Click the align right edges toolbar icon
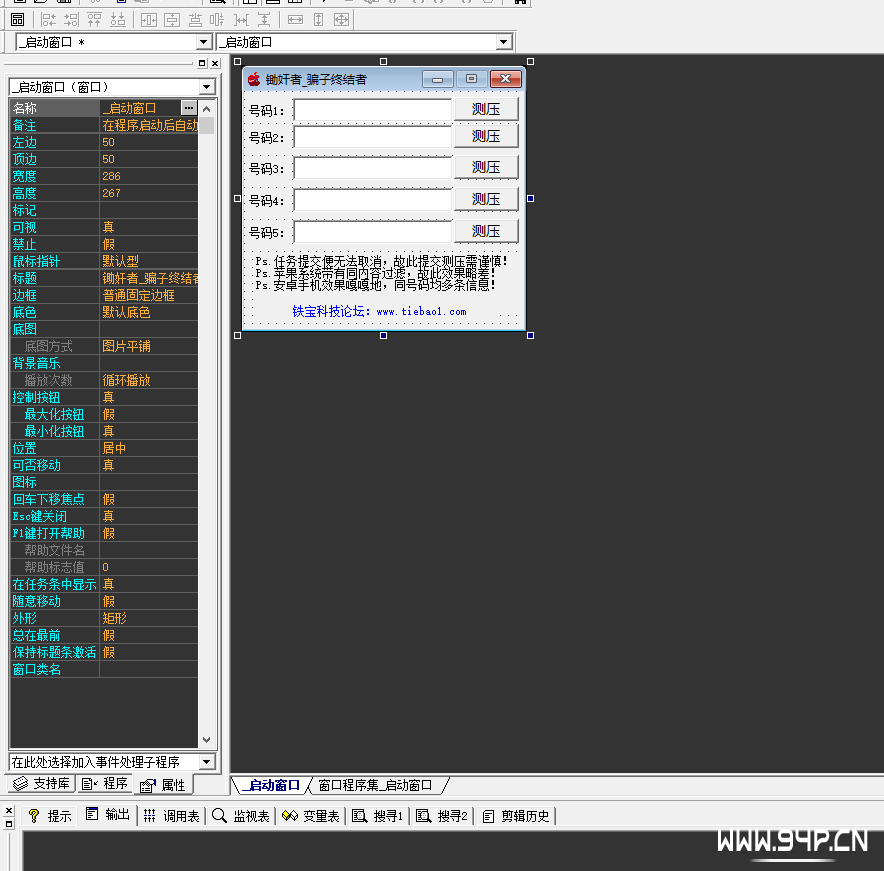Viewport: 884px width, 871px height. coord(71,20)
